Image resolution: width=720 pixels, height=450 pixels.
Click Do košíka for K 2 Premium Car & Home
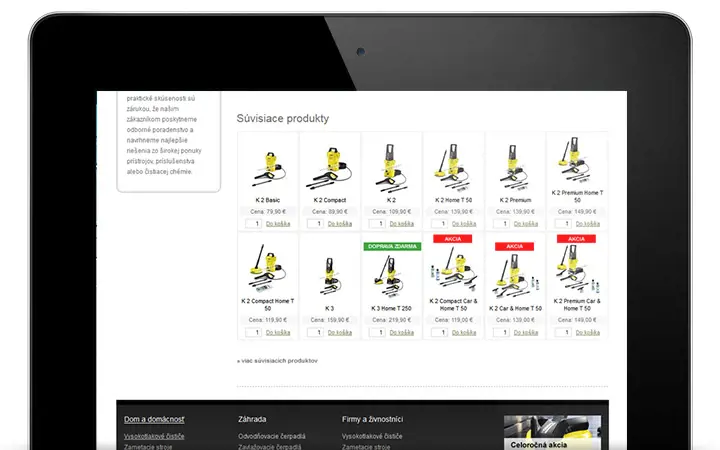click(x=588, y=332)
